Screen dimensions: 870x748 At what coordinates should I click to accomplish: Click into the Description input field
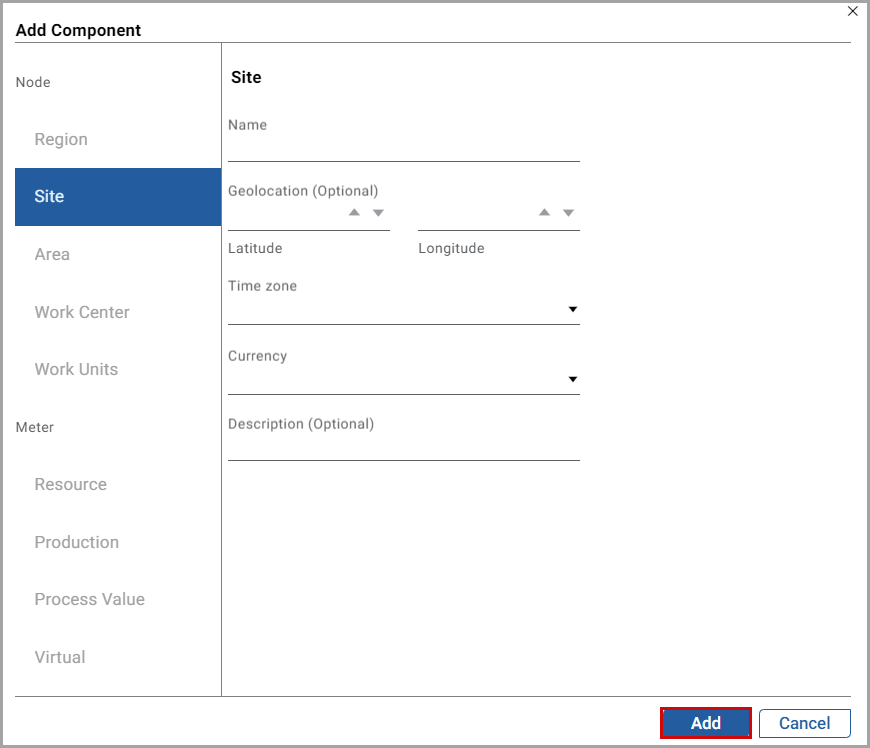click(x=403, y=448)
